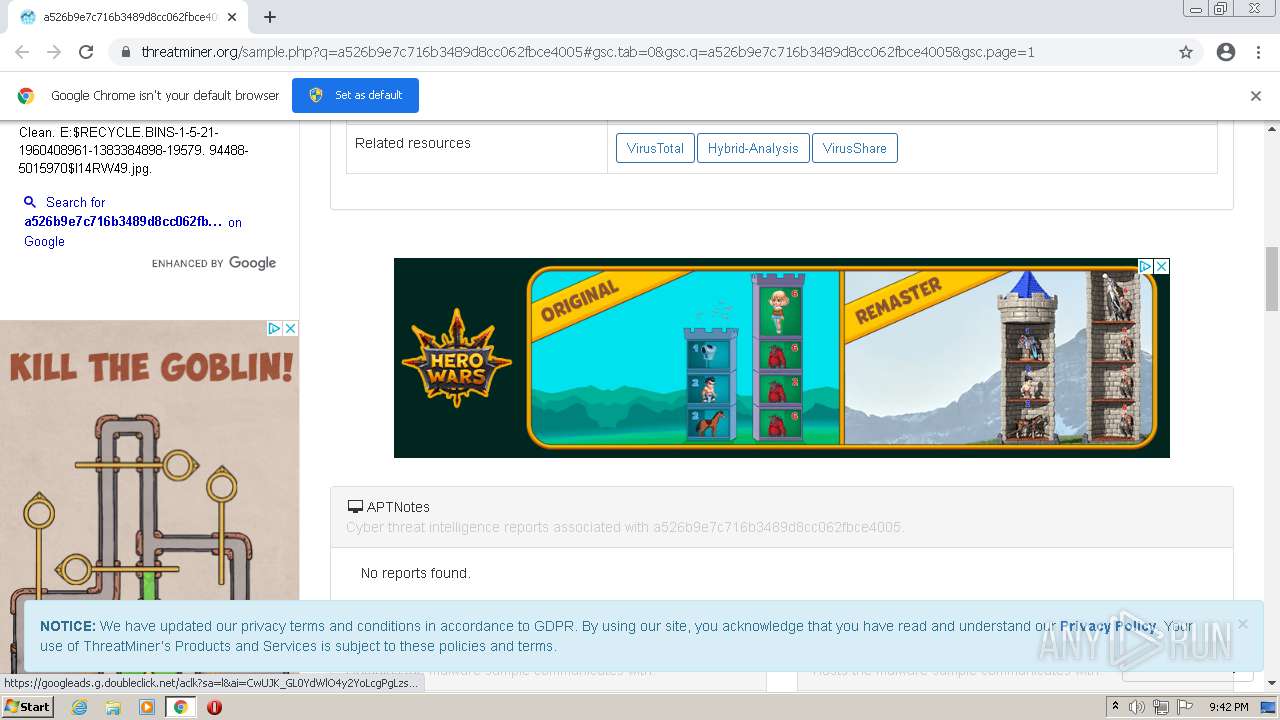The width and height of the screenshot is (1280, 720).
Task: Open the volume speaker tray icon
Action: tap(1137, 707)
